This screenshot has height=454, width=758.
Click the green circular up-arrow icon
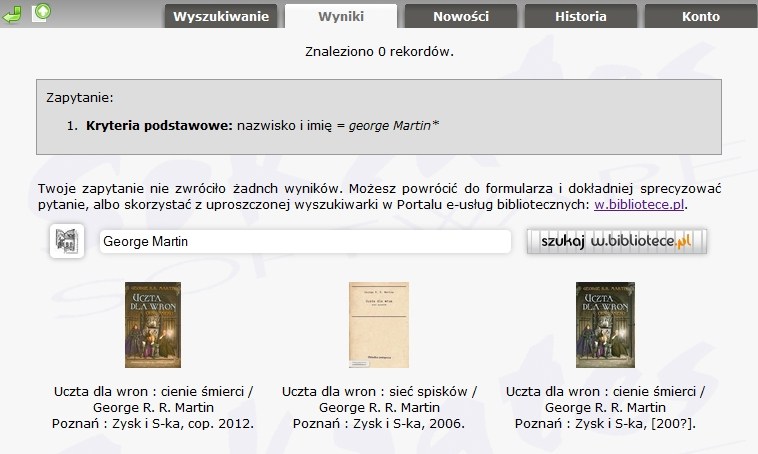pyautogui.click(x=41, y=13)
